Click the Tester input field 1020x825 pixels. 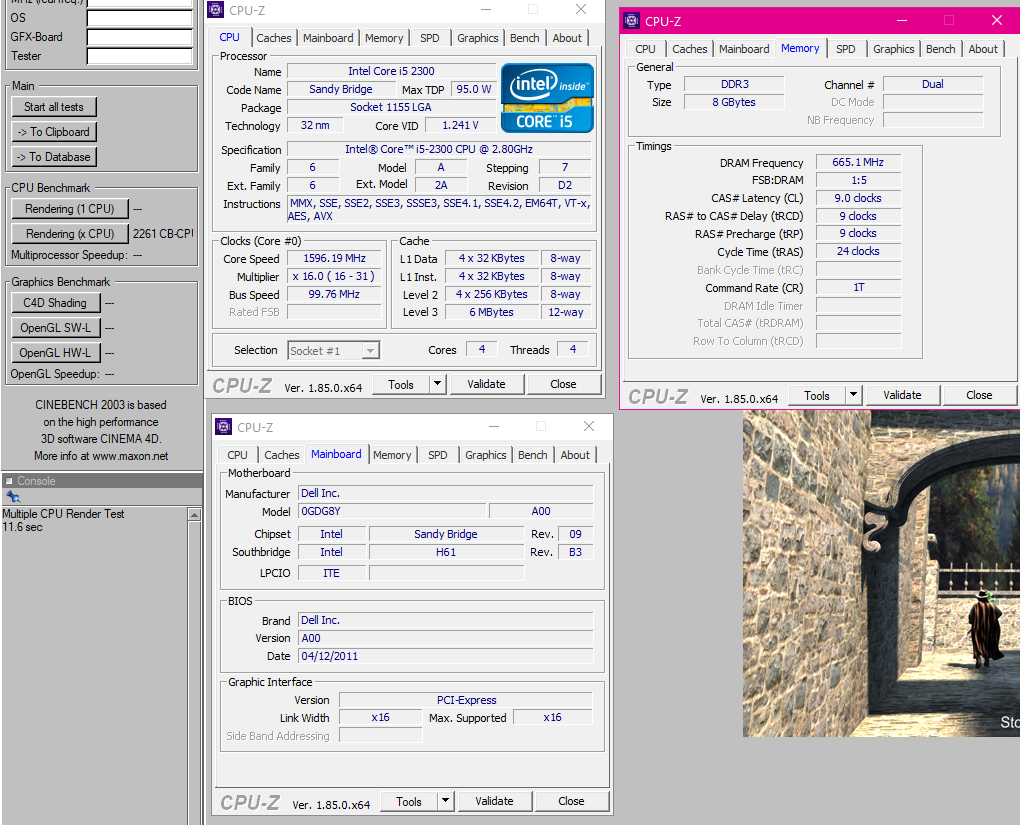pos(140,56)
